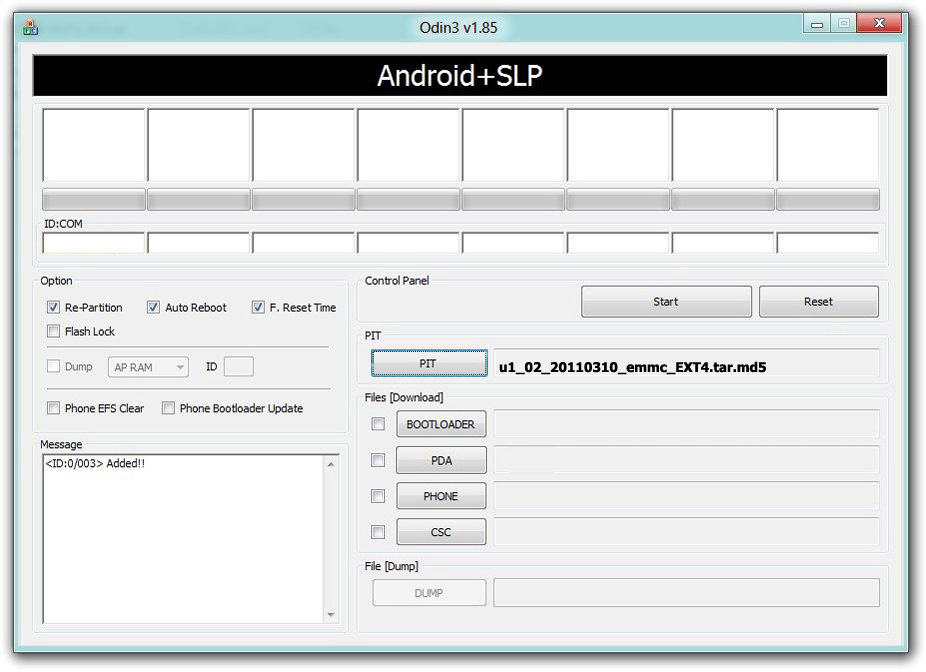The width and height of the screenshot is (926, 672).
Task: Open the PIT file browser button
Action: pyautogui.click(x=429, y=363)
